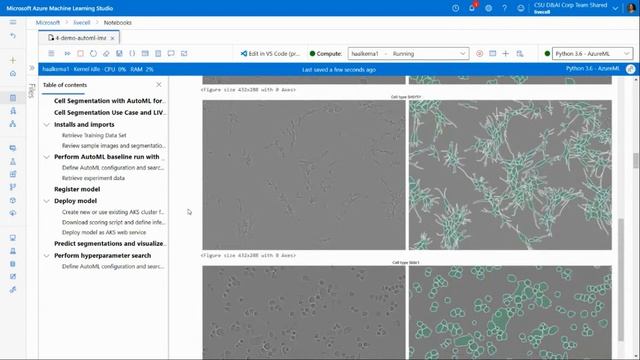Save the notebook with the disk icon
This screenshot has width=640, height=360.
119,53
